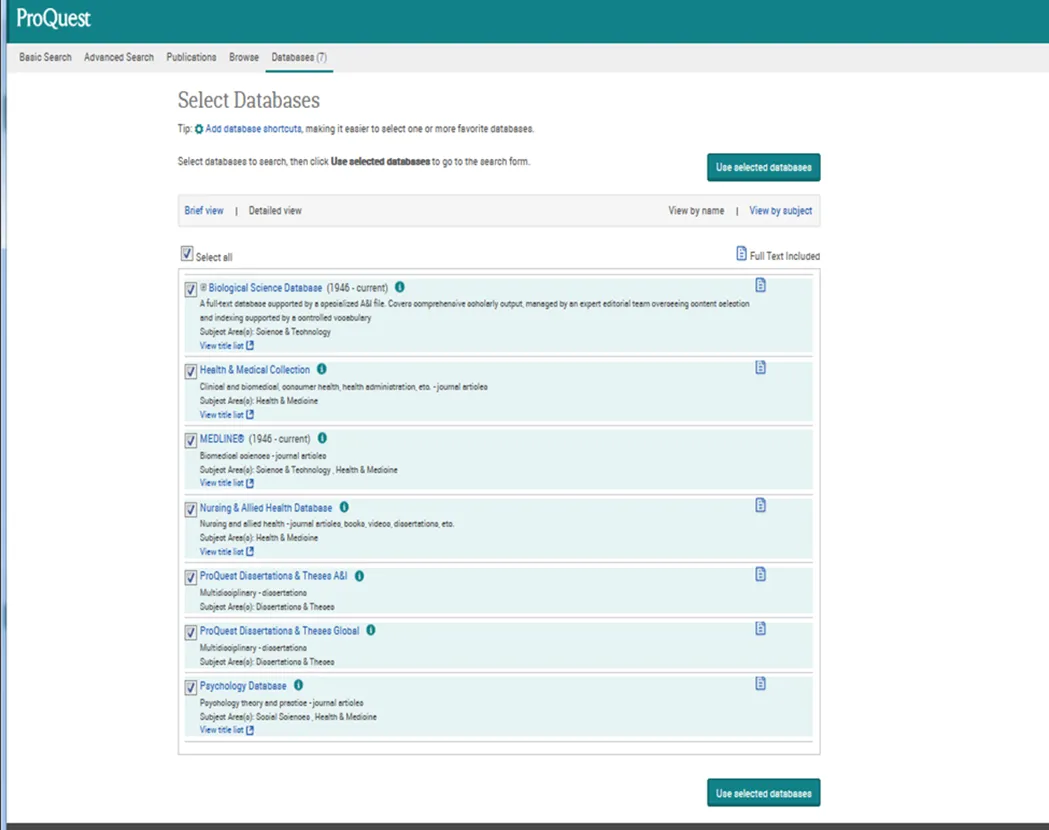
Task: Click full text icon in Dissertations & Theses A&I row
Action: [761, 574]
